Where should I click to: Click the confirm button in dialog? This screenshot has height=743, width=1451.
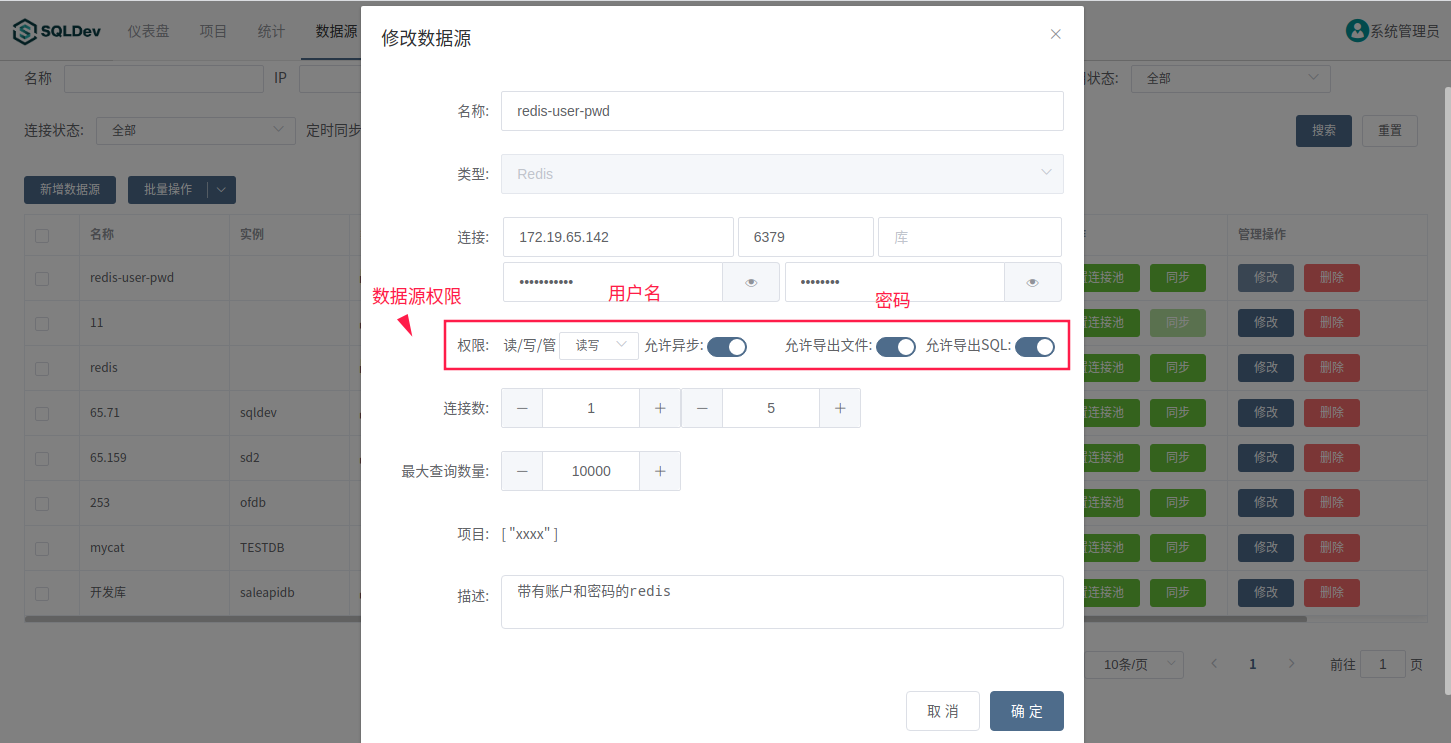tap(1026, 711)
